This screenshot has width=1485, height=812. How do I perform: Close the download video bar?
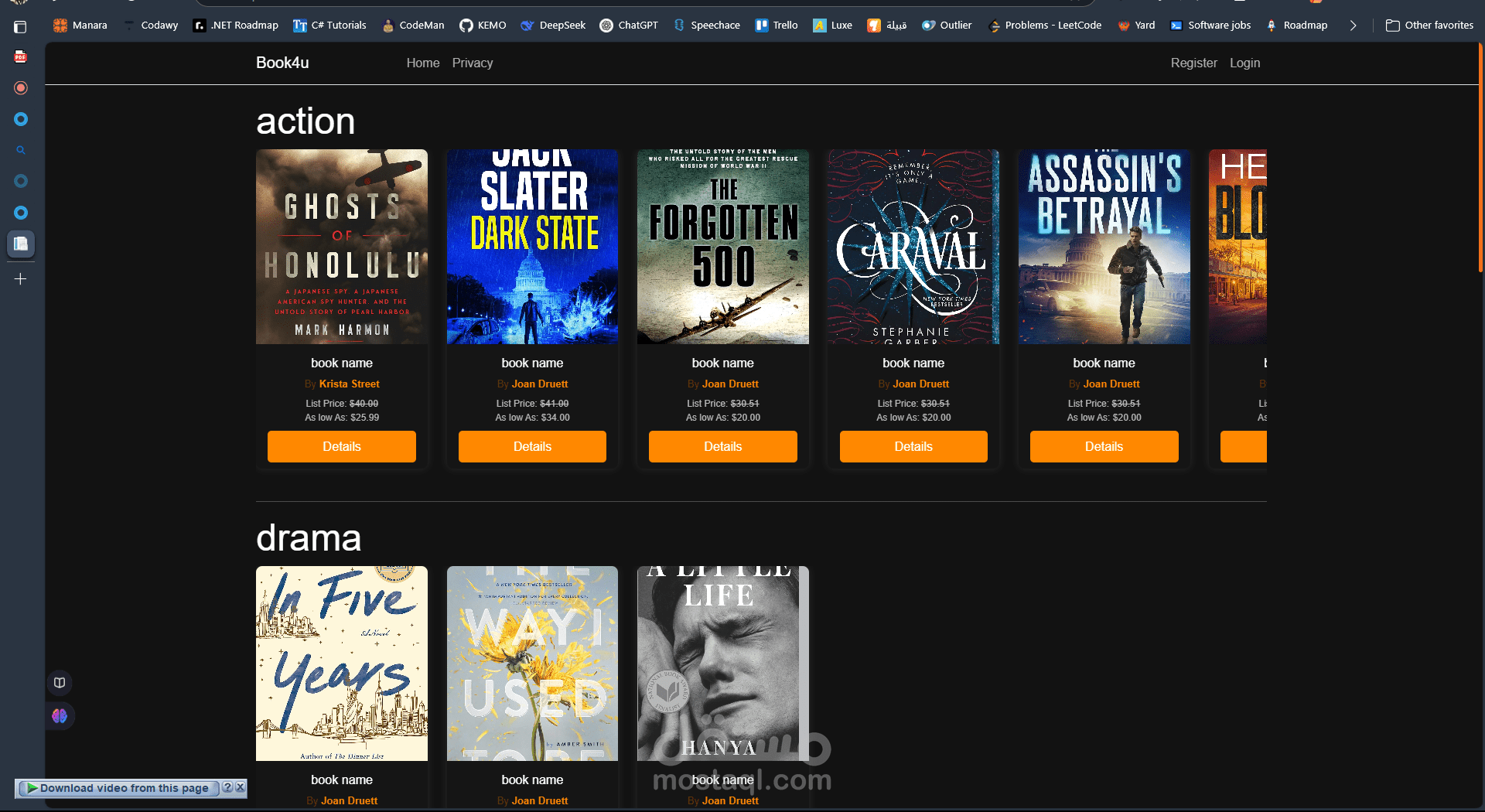[x=240, y=787]
